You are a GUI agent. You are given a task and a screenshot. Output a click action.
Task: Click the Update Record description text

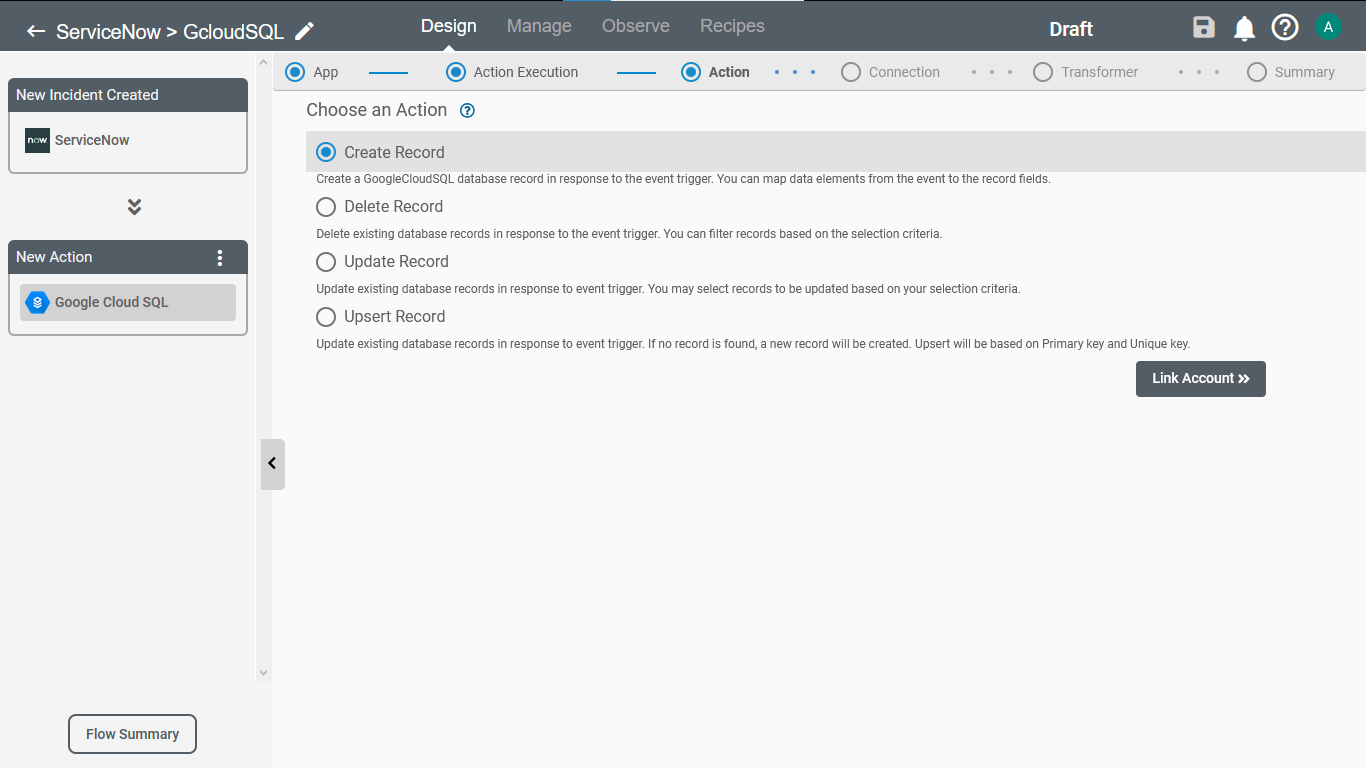tap(668, 289)
